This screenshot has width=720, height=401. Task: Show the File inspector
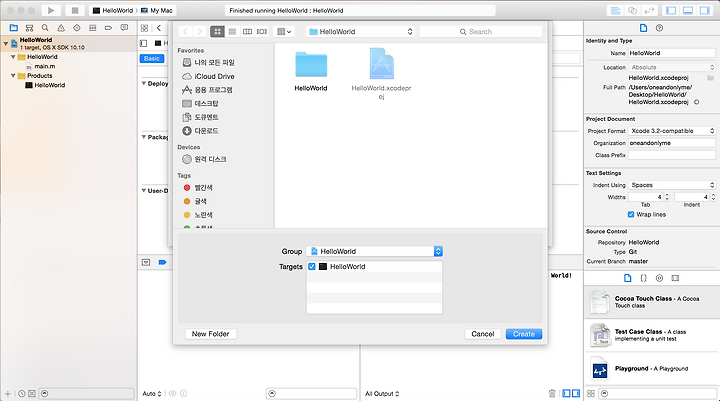coord(643,28)
